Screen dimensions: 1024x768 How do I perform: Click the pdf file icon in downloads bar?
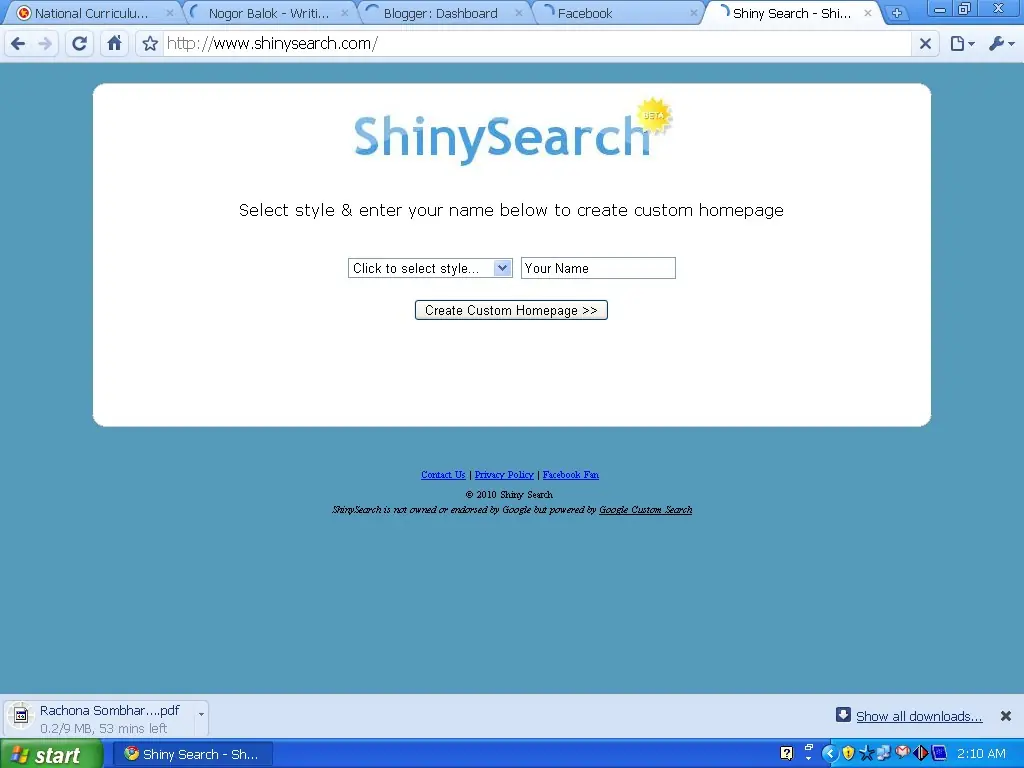(x=21, y=717)
